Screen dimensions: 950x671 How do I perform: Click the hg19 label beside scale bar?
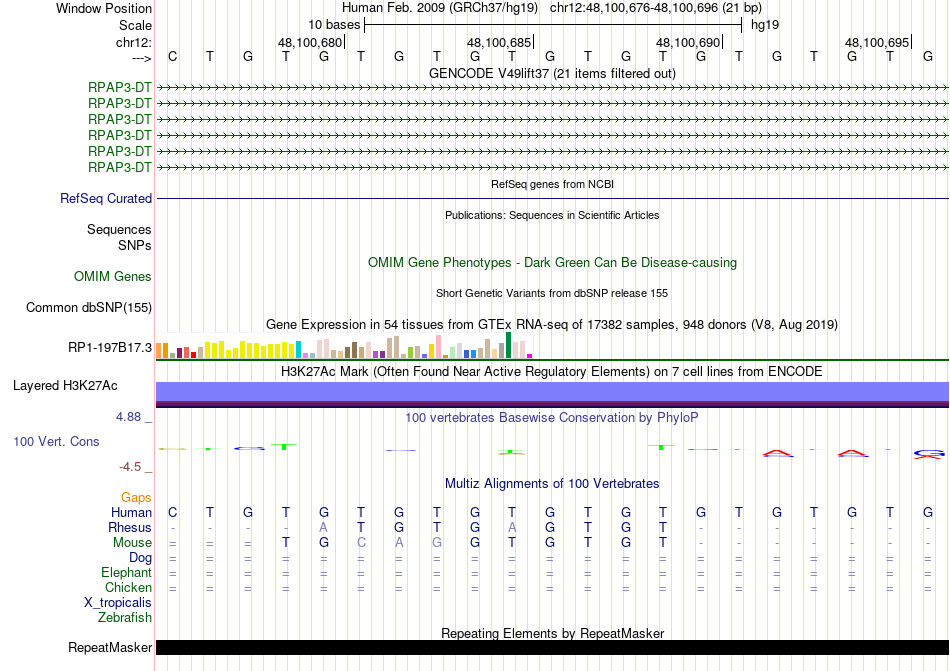click(x=765, y=25)
